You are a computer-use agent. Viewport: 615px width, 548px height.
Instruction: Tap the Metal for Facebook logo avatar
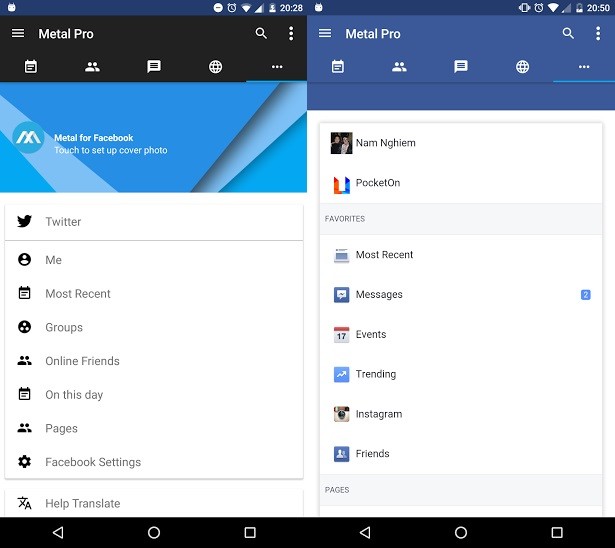pyautogui.click(x=28, y=137)
